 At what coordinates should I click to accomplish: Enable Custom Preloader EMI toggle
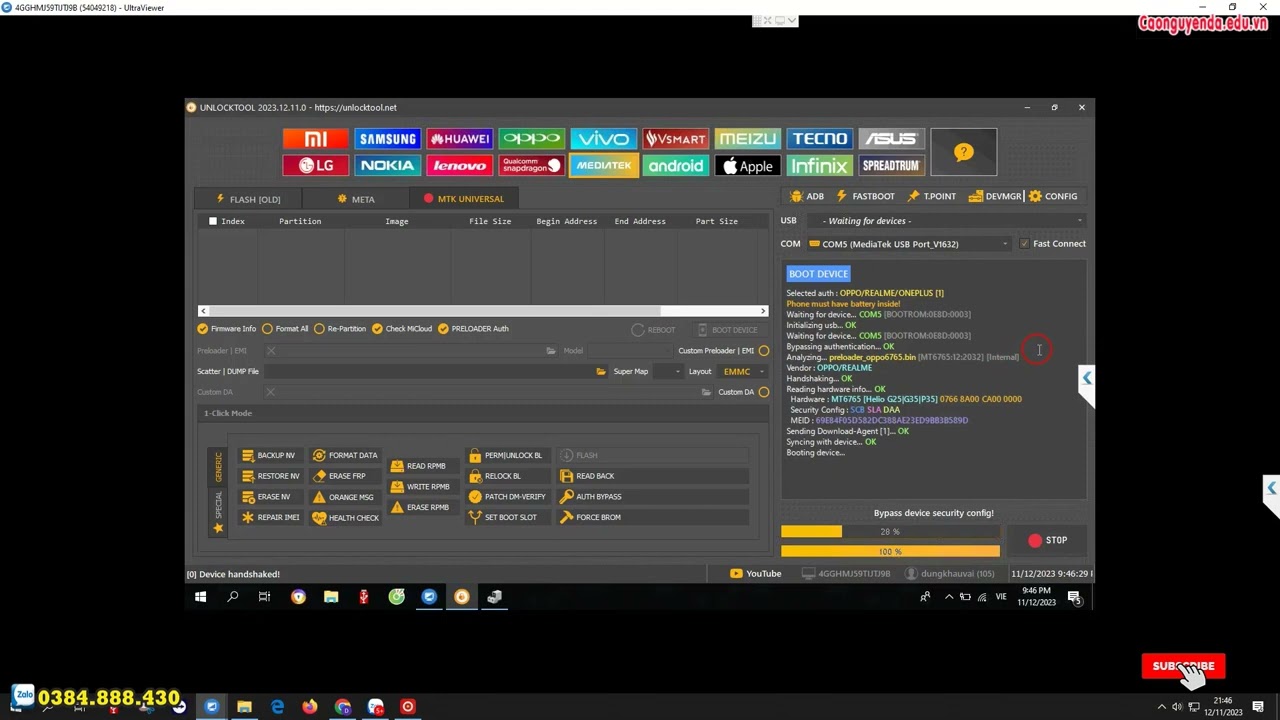(x=763, y=351)
